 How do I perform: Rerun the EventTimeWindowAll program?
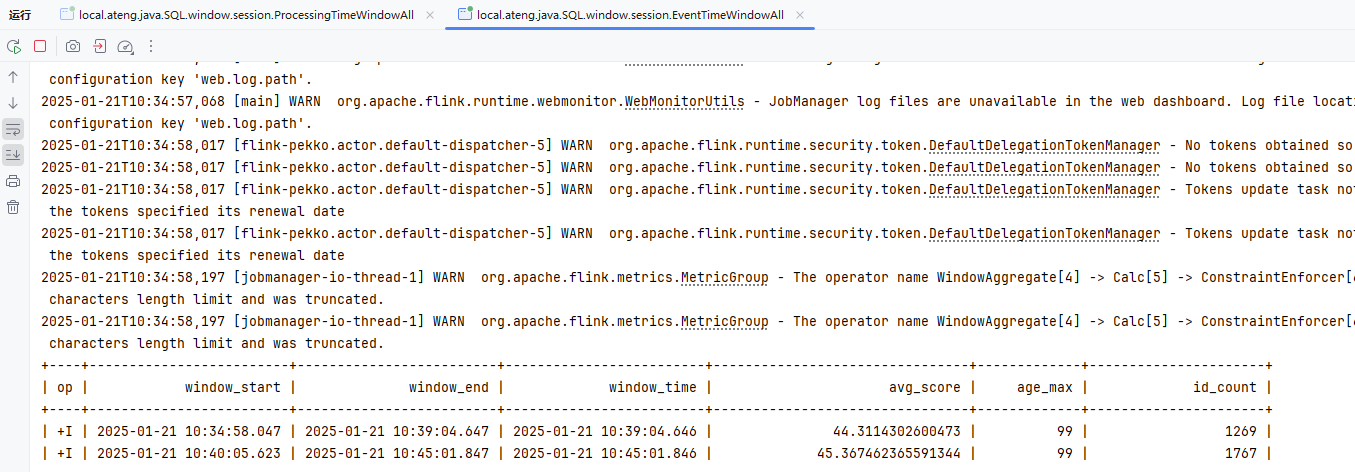point(14,46)
